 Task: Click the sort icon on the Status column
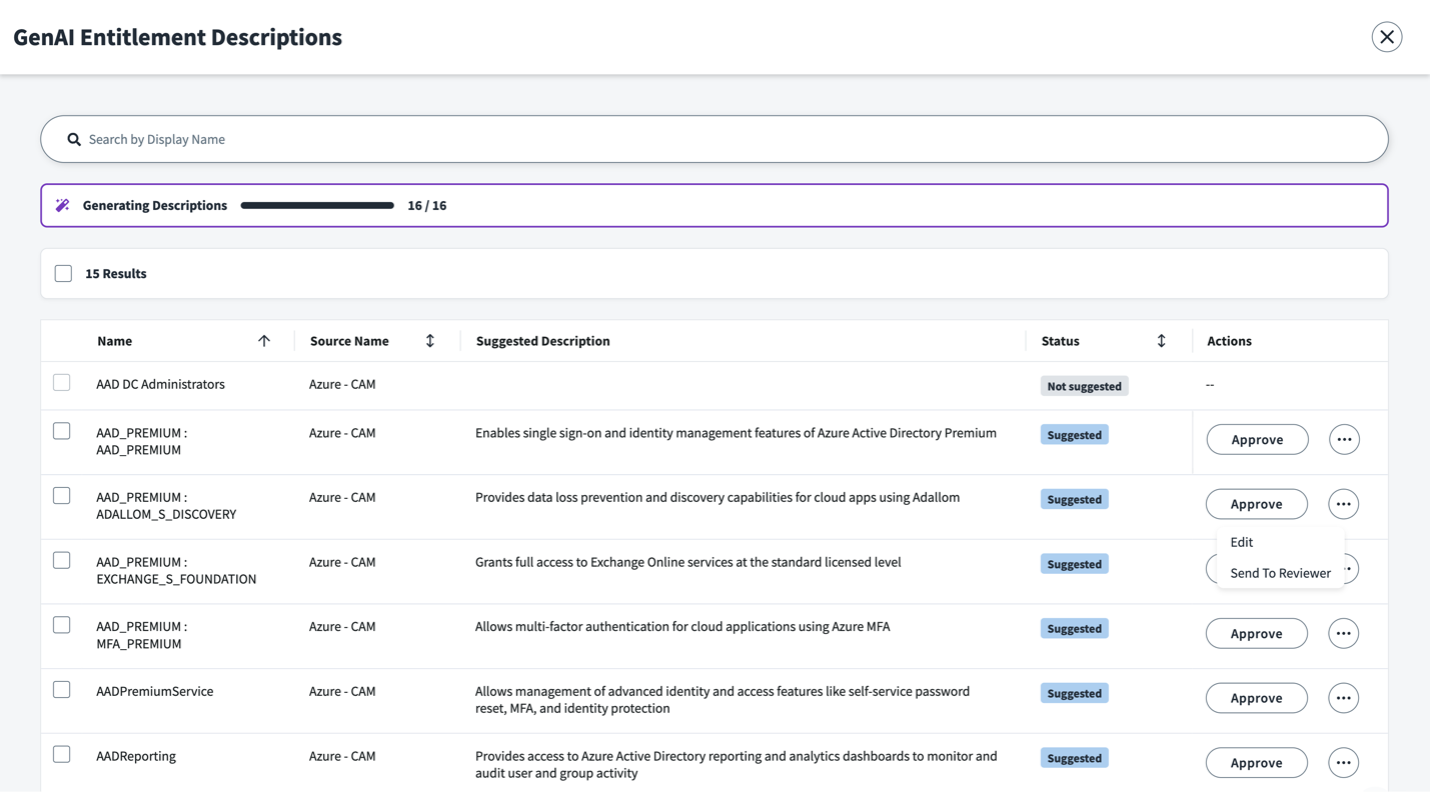1162,340
